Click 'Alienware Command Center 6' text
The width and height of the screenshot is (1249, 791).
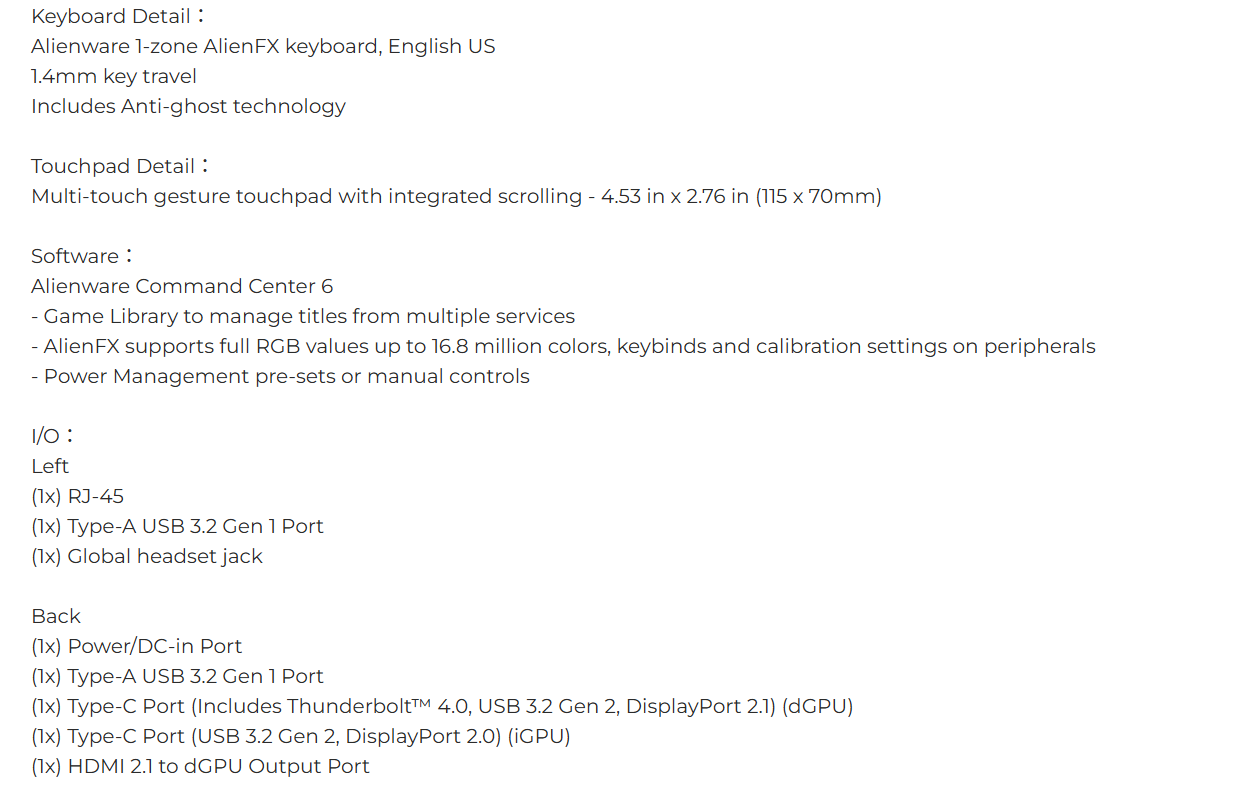[x=182, y=287]
